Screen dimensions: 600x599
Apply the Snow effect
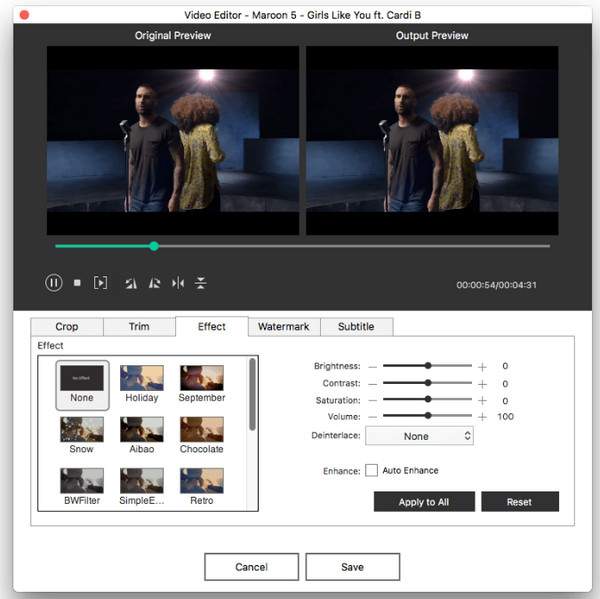pos(82,436)
